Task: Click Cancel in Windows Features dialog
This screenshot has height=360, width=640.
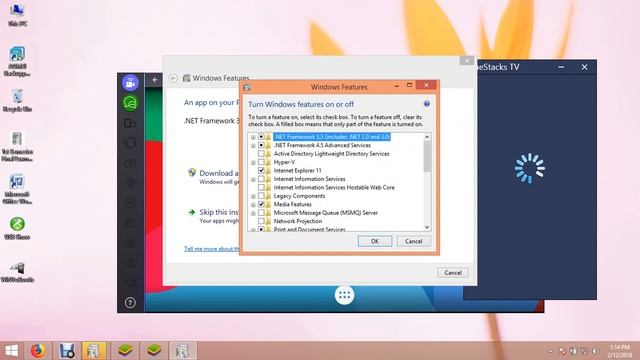Action: pyautogui.click(x=413, y=241)
